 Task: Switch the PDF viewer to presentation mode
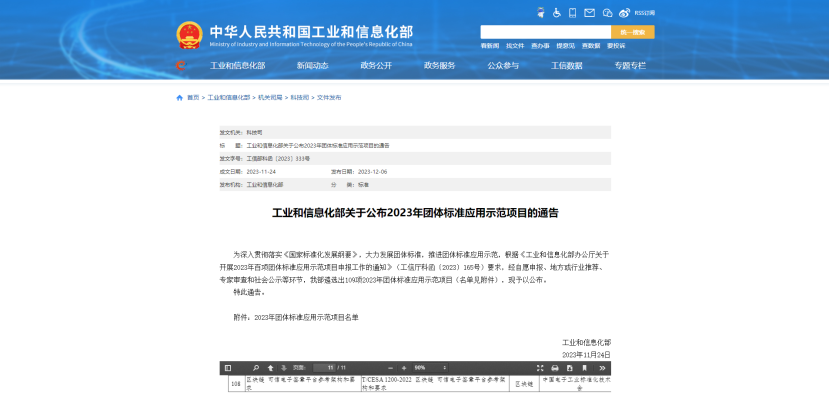coord(540,368)
